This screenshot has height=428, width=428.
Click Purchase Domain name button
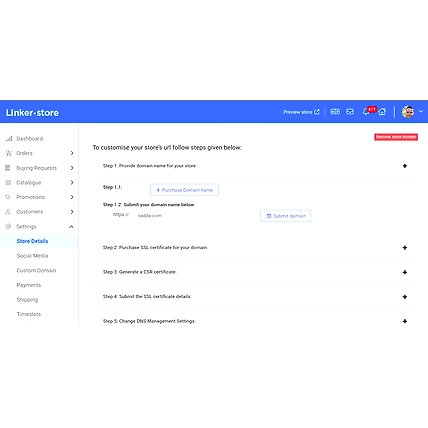pyautogui.click(x=184, y=190)
